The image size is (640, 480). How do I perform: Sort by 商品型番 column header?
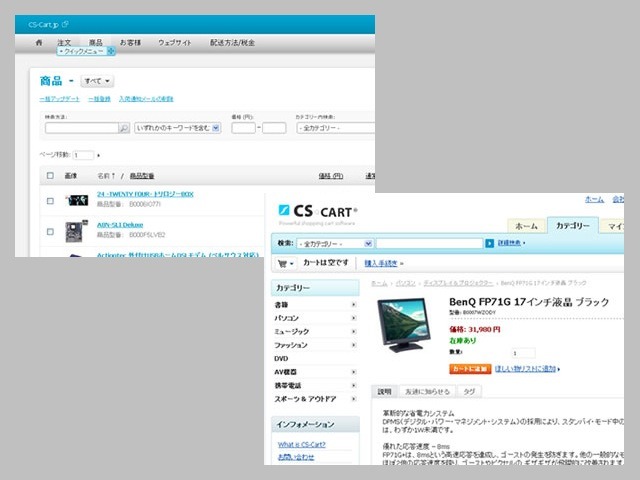pos(142,176)
